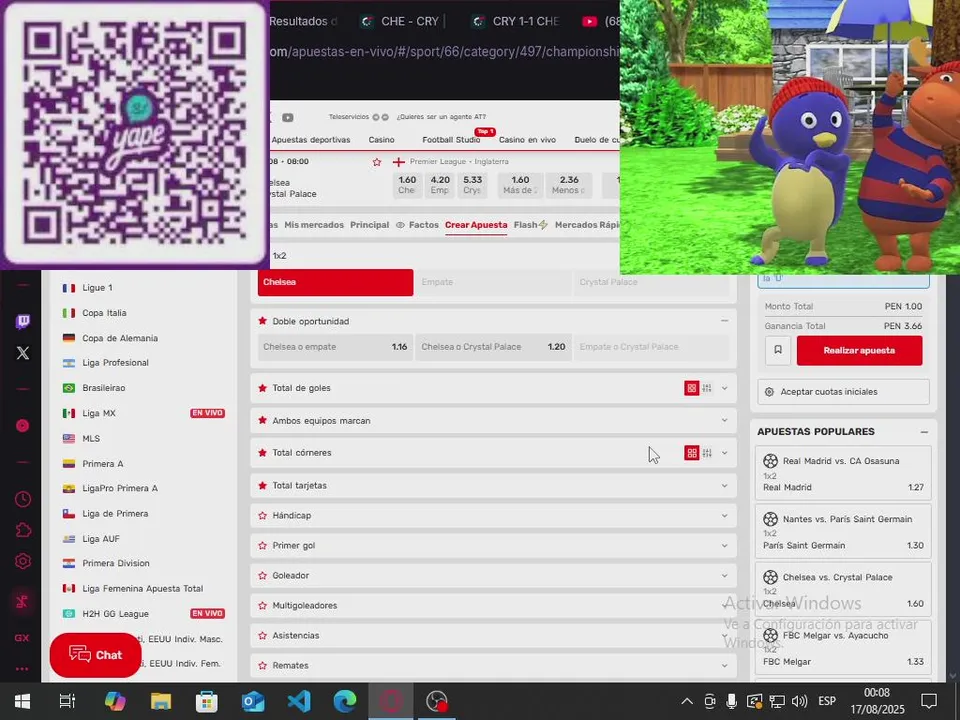Open History clock icon in Opera sidebar
This screenshot has height=720, width=960.
pyautogui.click(x=23, y=499)
